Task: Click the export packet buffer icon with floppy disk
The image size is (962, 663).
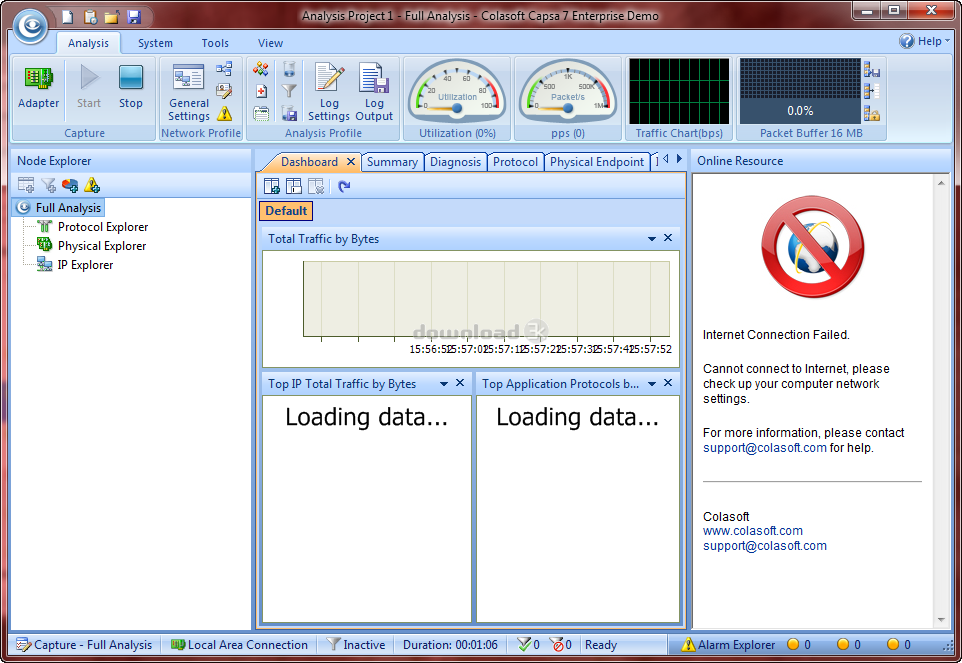Action: point(872,69)
